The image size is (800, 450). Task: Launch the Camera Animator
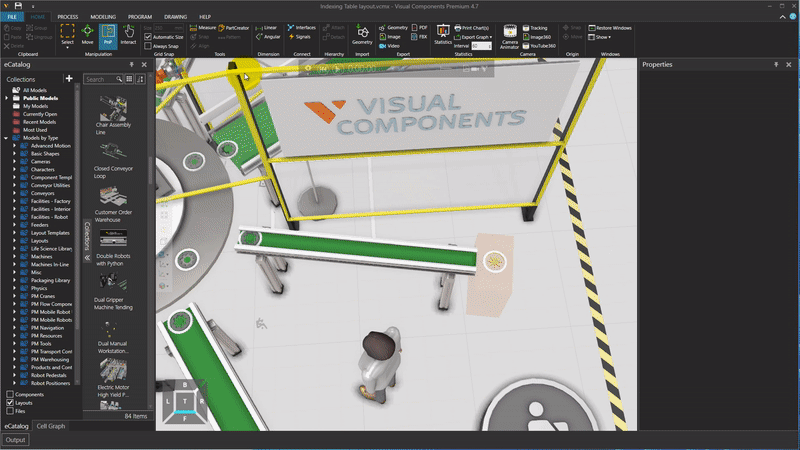click(509, 36)
